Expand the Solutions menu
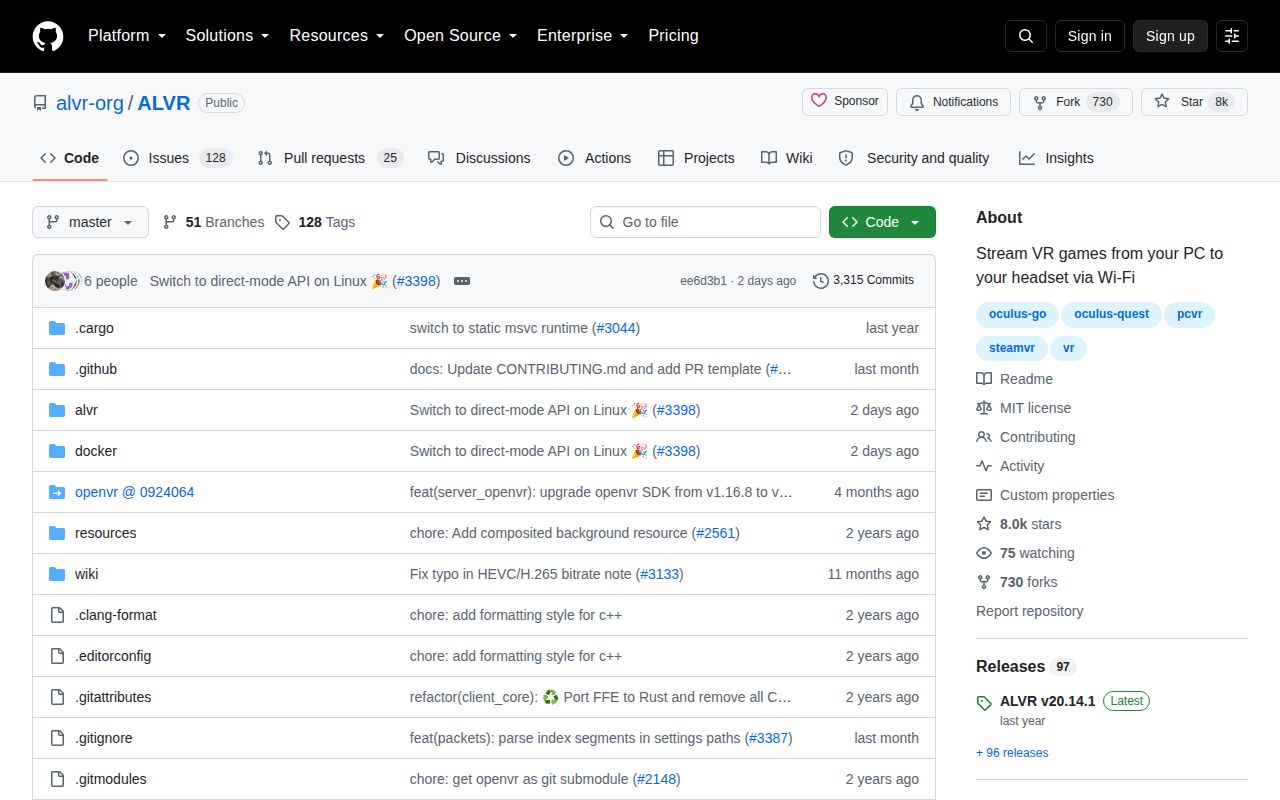The height and width of the screenshot is (800, 1280). click(x=228, y=36)
